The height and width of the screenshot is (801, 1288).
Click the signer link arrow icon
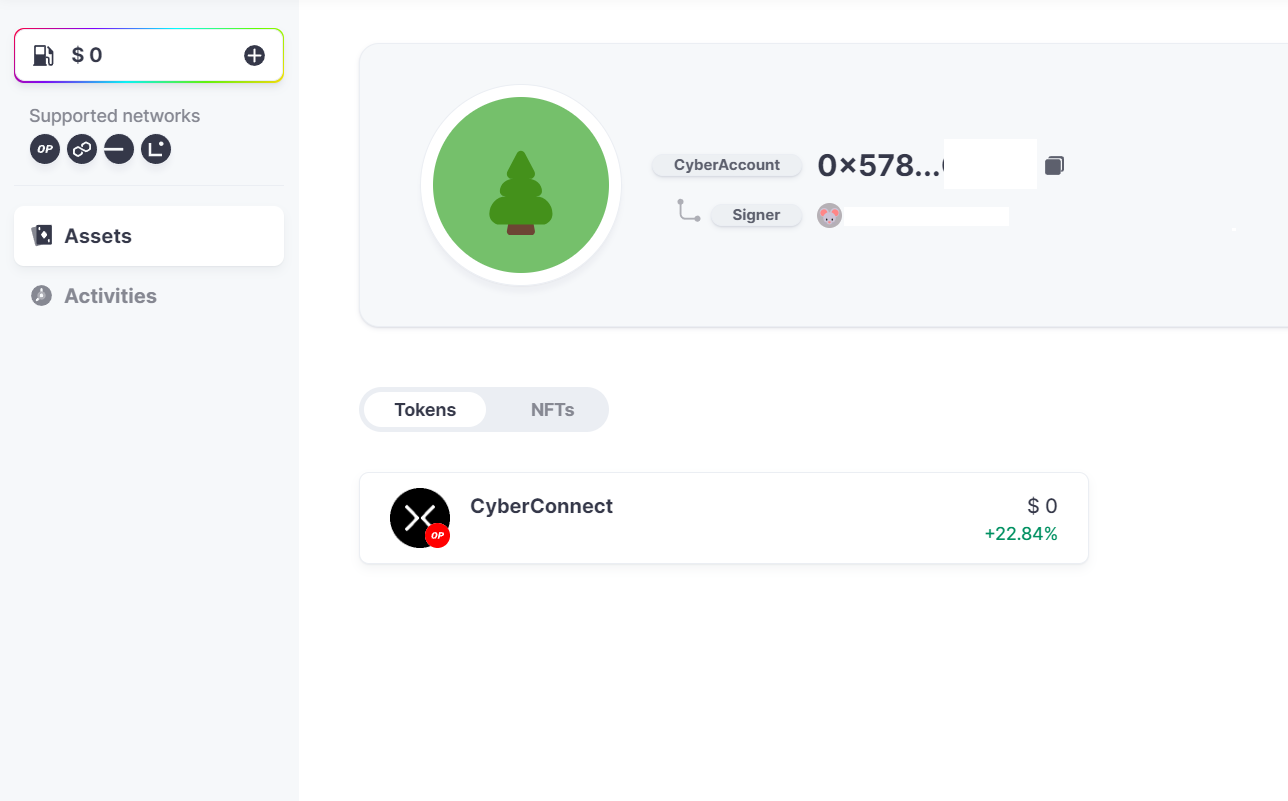click(688, 211)
